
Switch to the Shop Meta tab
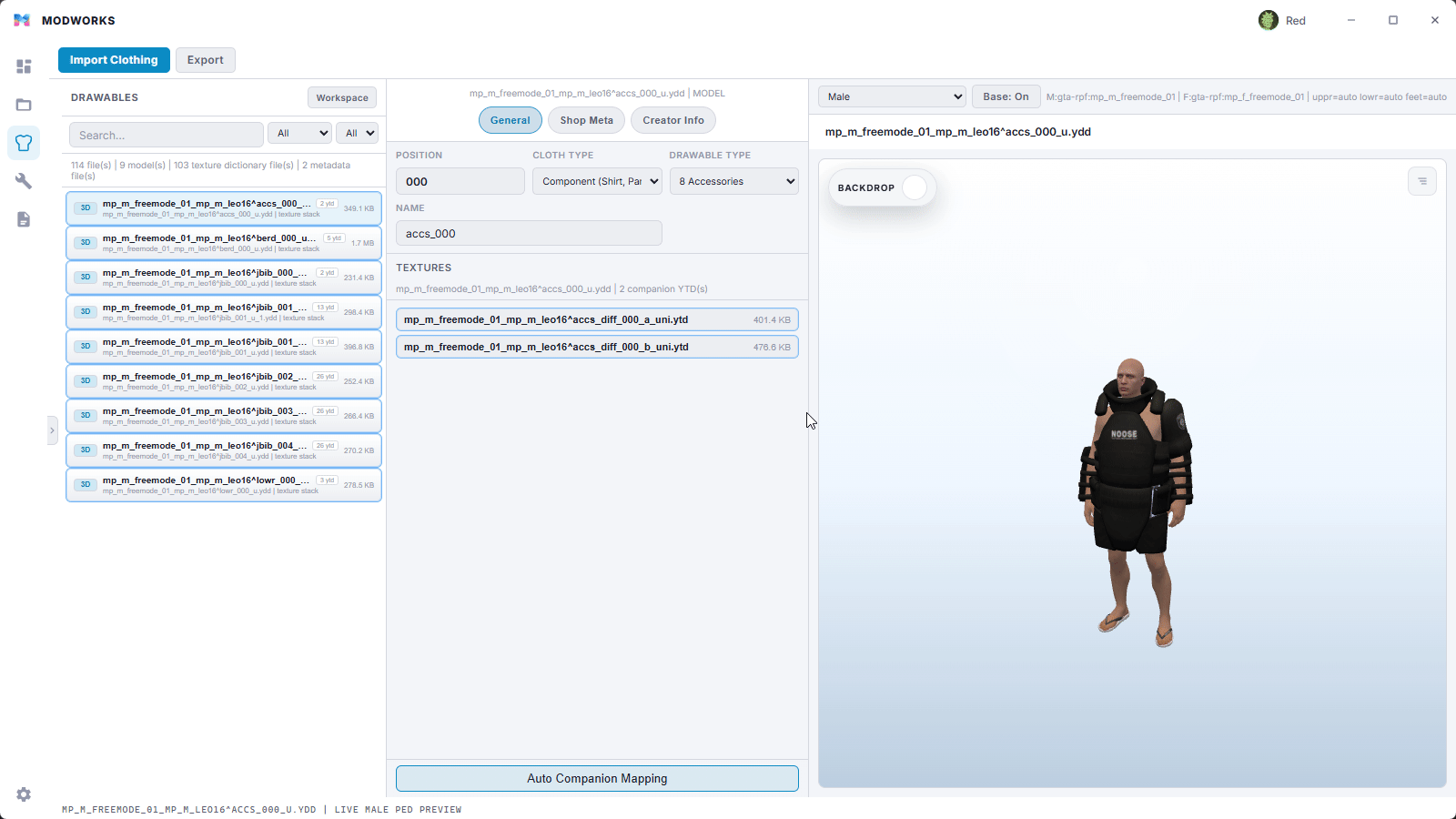[x=587, y=120]
